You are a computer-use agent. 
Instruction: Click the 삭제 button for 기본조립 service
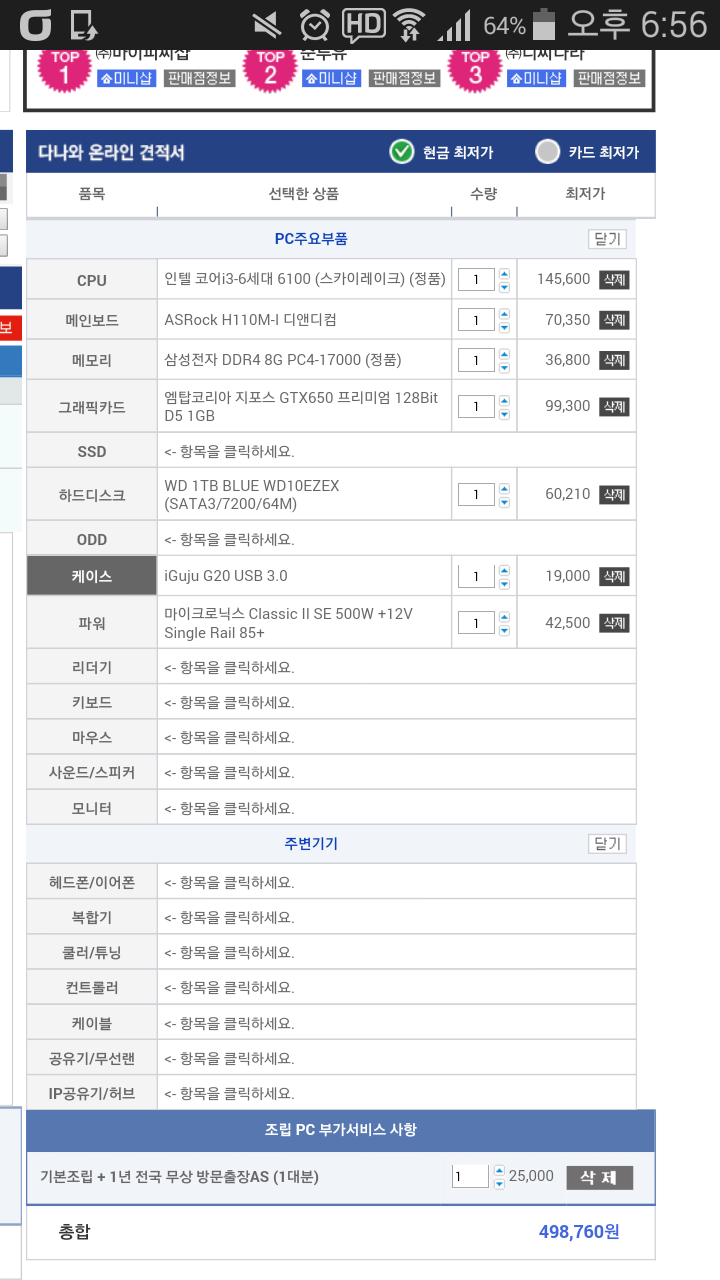pos(599,1177)
